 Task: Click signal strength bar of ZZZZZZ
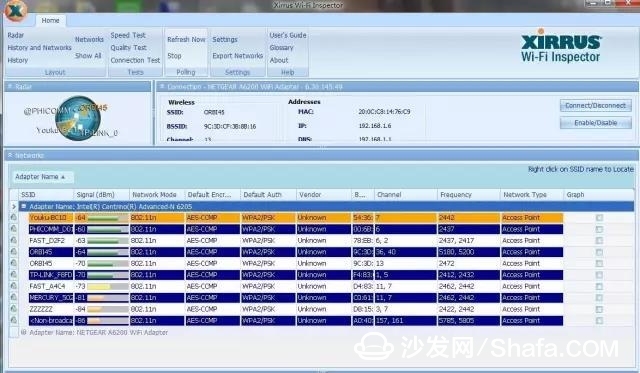click(108, 309)
